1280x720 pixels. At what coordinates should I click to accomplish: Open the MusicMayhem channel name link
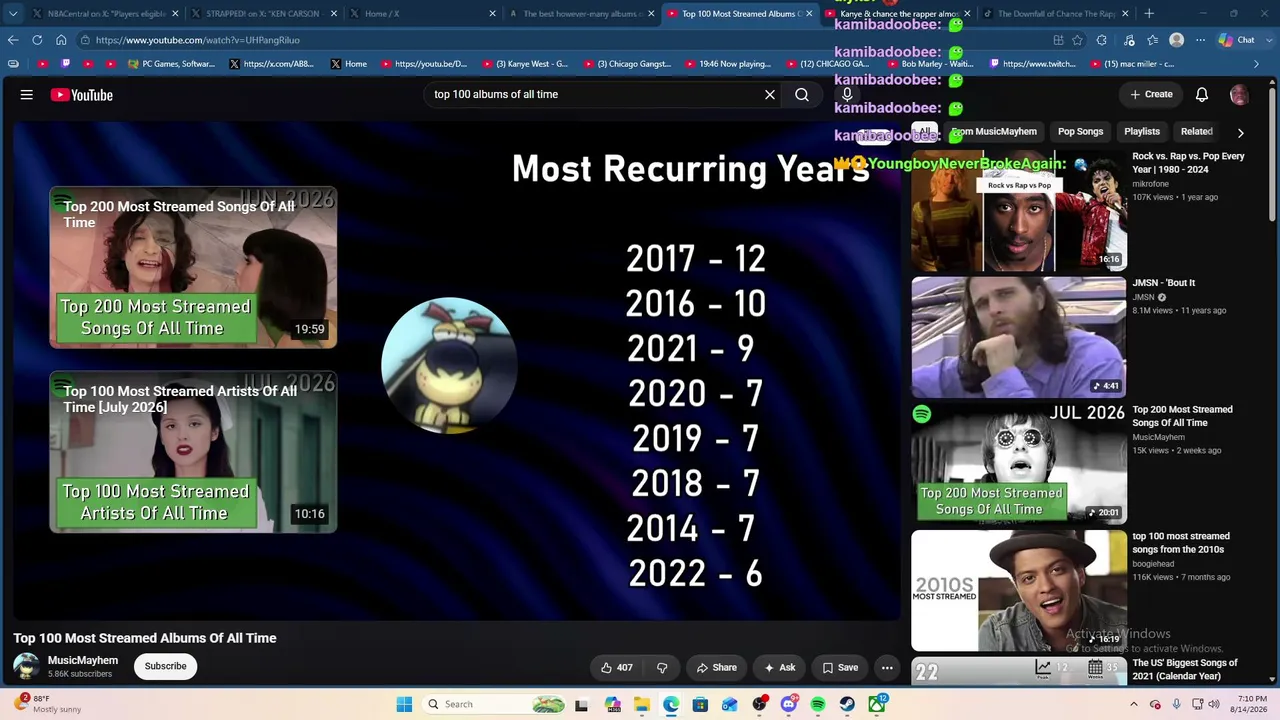(83, 660)
